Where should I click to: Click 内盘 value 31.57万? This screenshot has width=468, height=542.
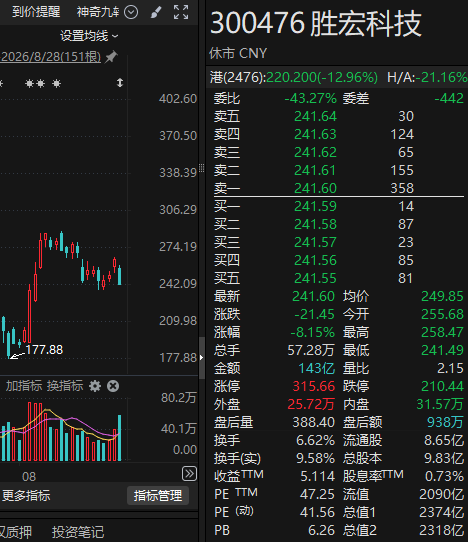(x=440, y=404)
